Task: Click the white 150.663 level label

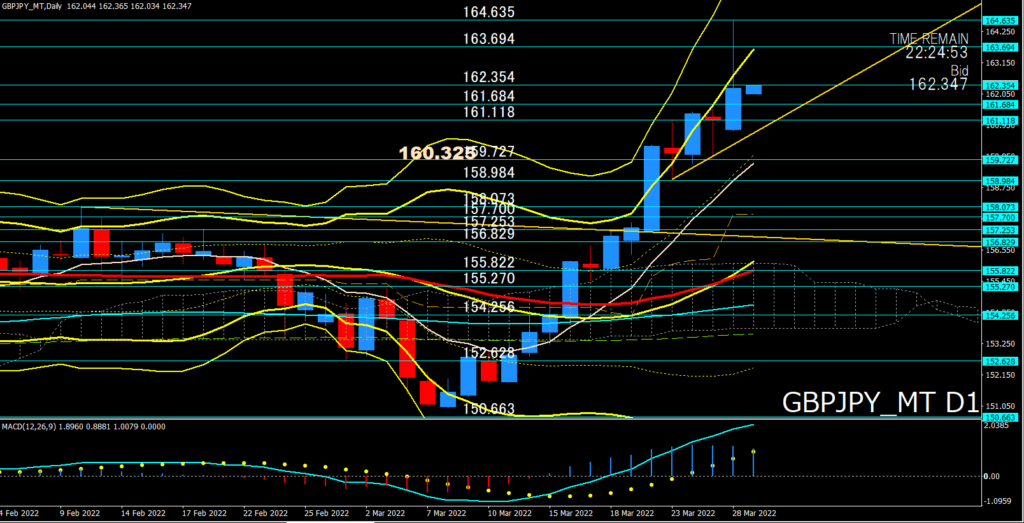Action: [490, 409]
